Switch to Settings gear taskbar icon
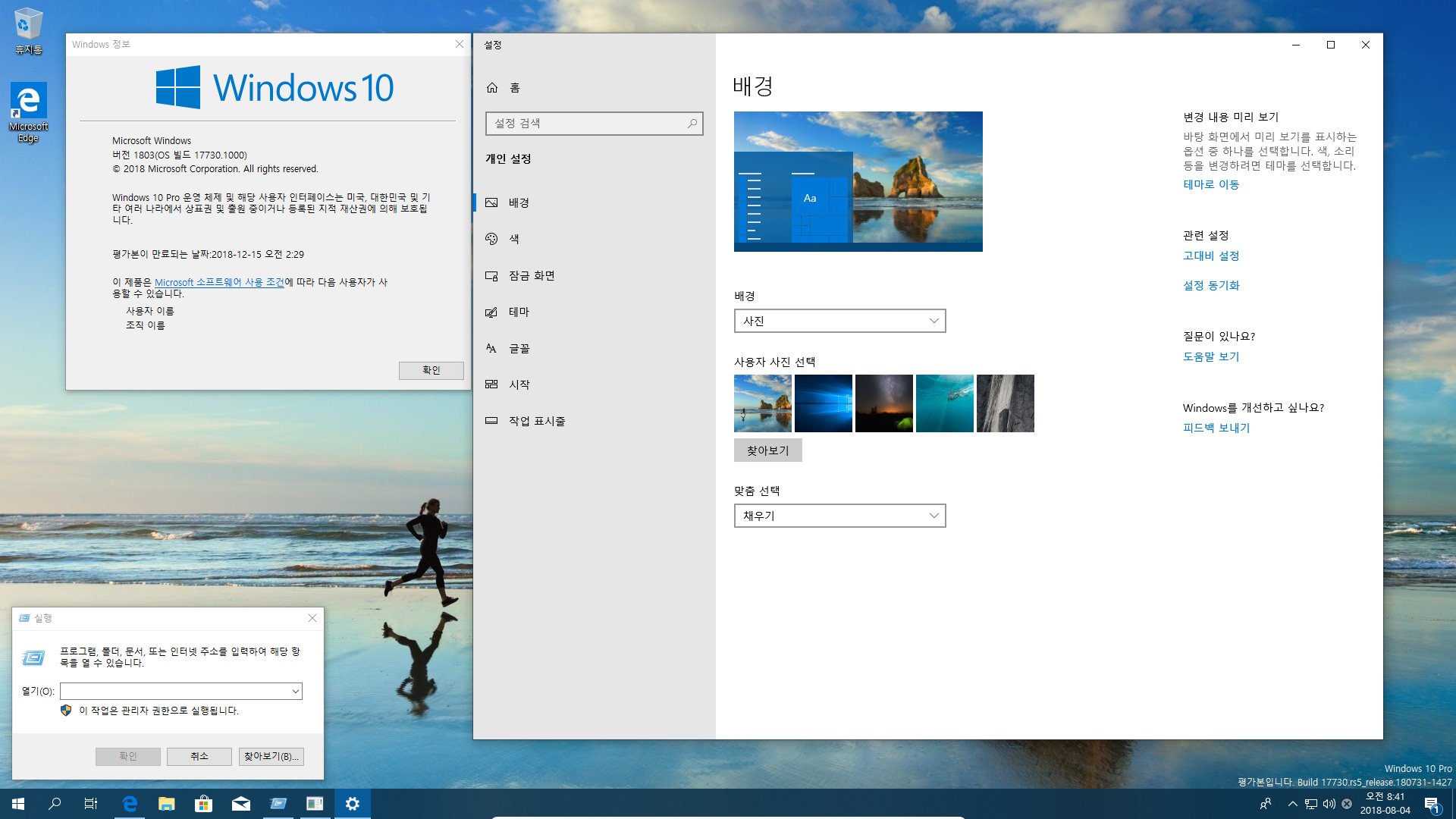The height and width of the screenshot is (819, 1456). pyautogui.click(x=352, y=804)
